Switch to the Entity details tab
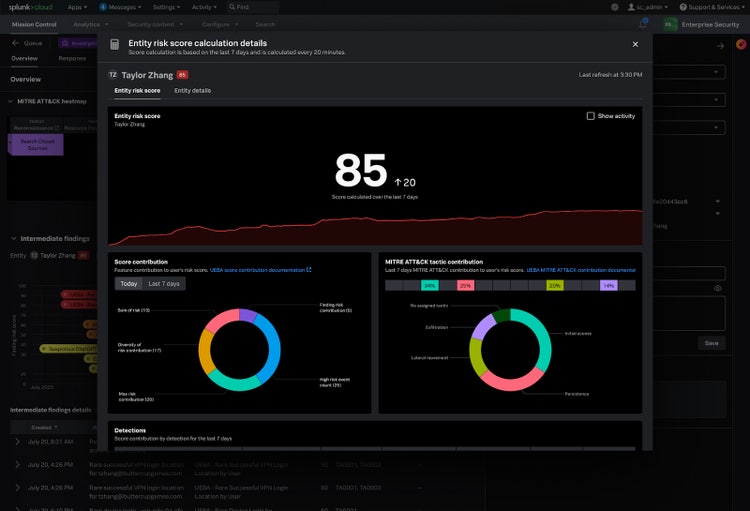The image size is (750, 511). coord(193,91)
